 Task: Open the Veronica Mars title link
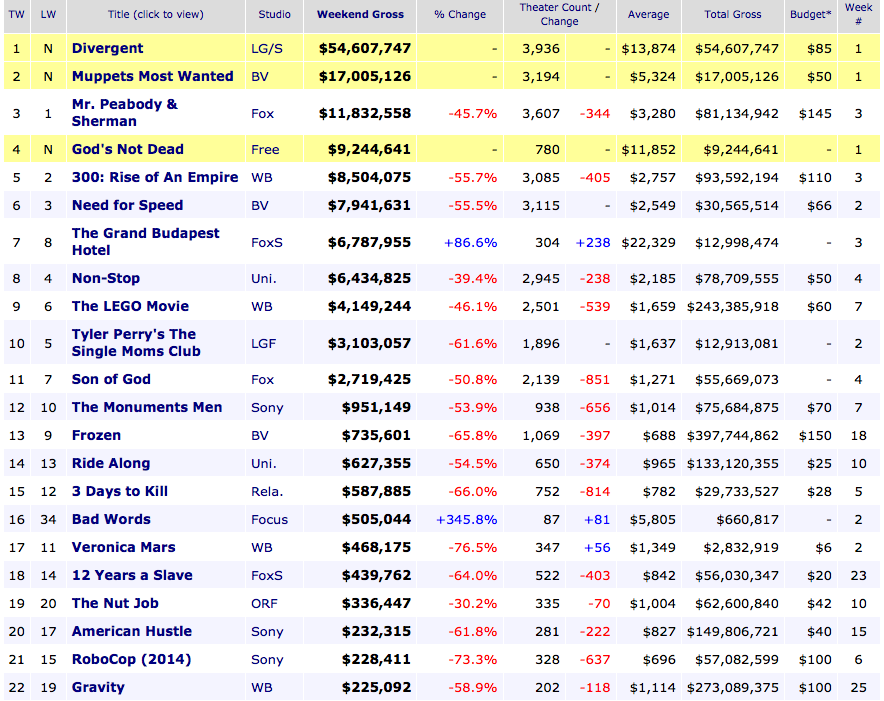(123, 547)
